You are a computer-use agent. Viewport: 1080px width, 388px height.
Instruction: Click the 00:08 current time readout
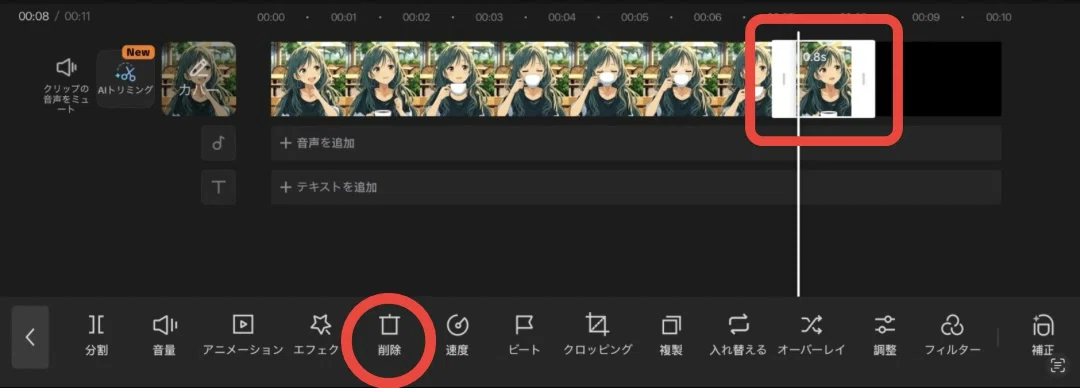coord(33,16)
